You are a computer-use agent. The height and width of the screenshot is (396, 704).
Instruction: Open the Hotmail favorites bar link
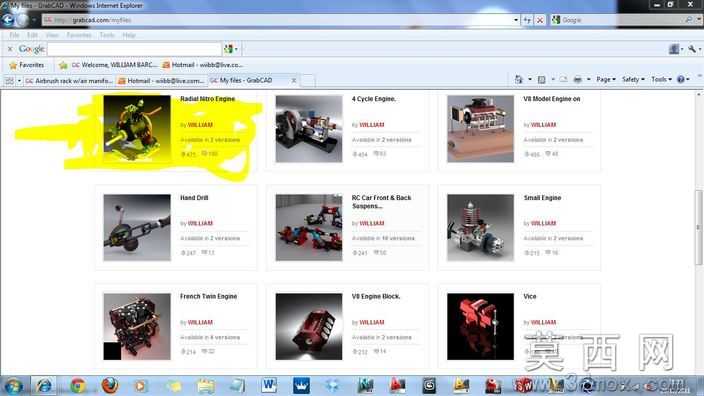(202, 65)
